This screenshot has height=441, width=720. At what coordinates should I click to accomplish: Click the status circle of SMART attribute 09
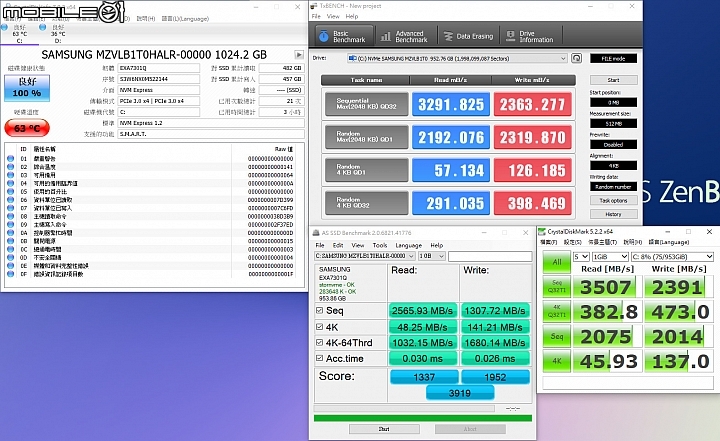click(10, 225)
